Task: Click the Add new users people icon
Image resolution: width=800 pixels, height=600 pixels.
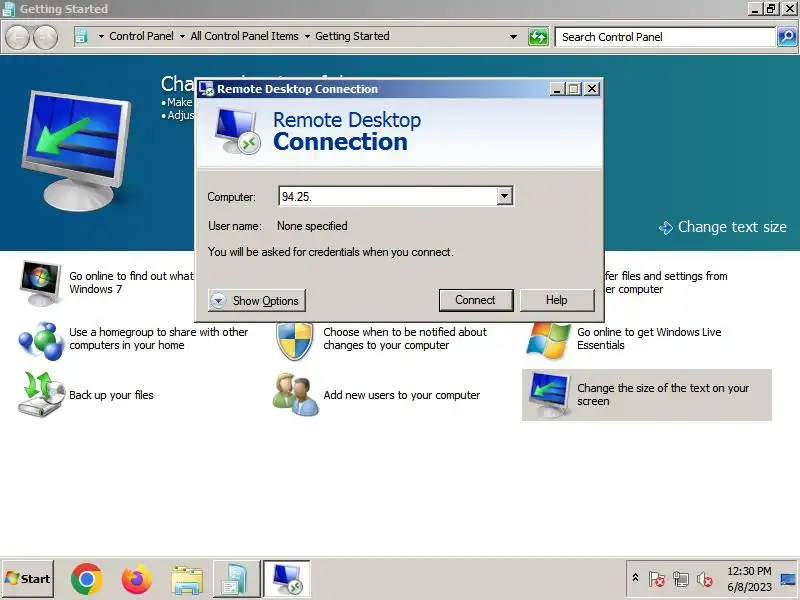Action: [295, 395]
